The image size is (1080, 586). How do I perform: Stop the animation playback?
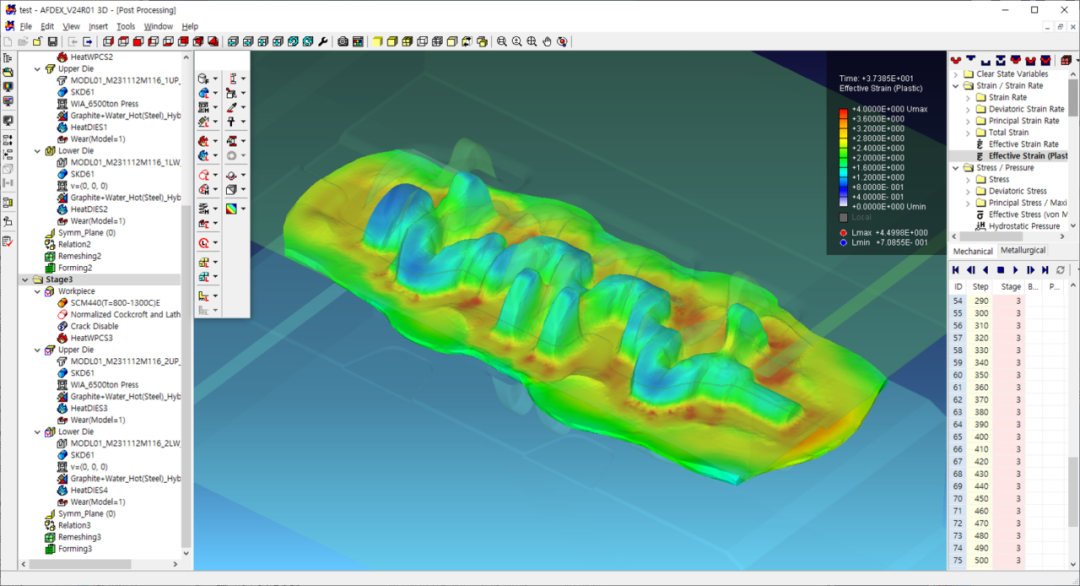[x=1001, y=271]
